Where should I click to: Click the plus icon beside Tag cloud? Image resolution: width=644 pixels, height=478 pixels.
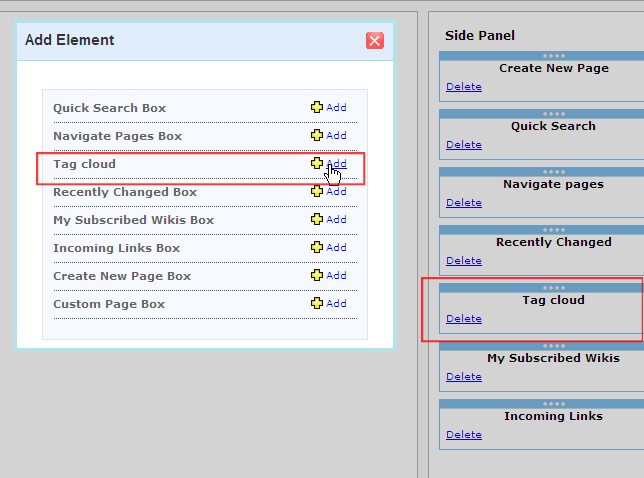point(317,163)
